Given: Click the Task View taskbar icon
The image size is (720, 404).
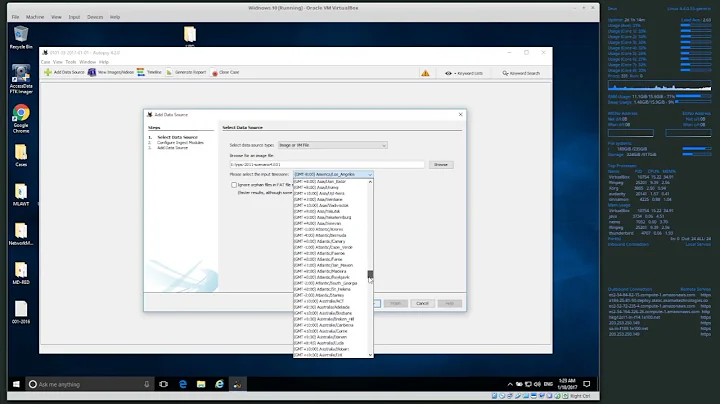Looking at the screenshot, I should click(163, 384).
